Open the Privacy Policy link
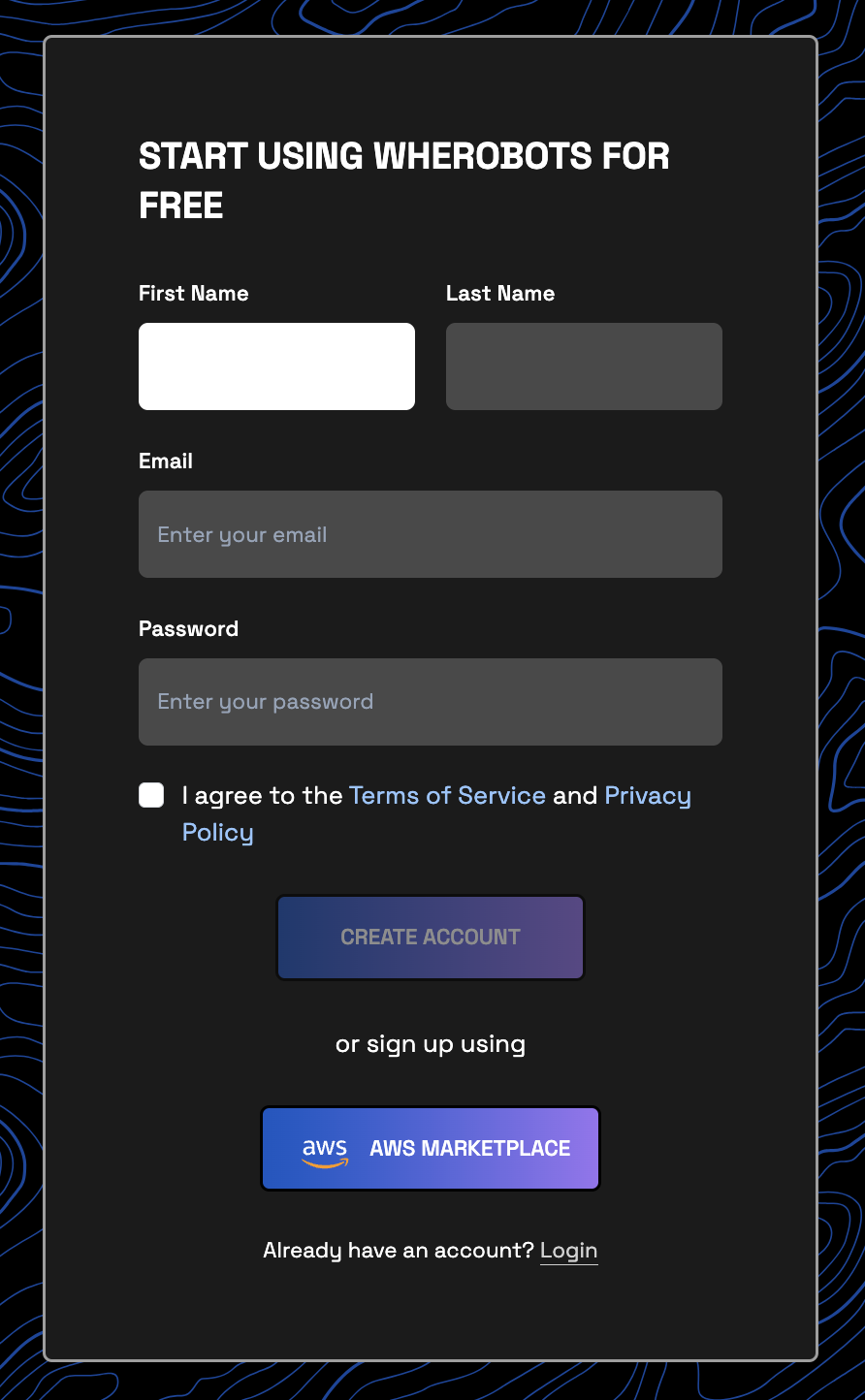This screenshot has width=865, height=1400. point(648,795)
